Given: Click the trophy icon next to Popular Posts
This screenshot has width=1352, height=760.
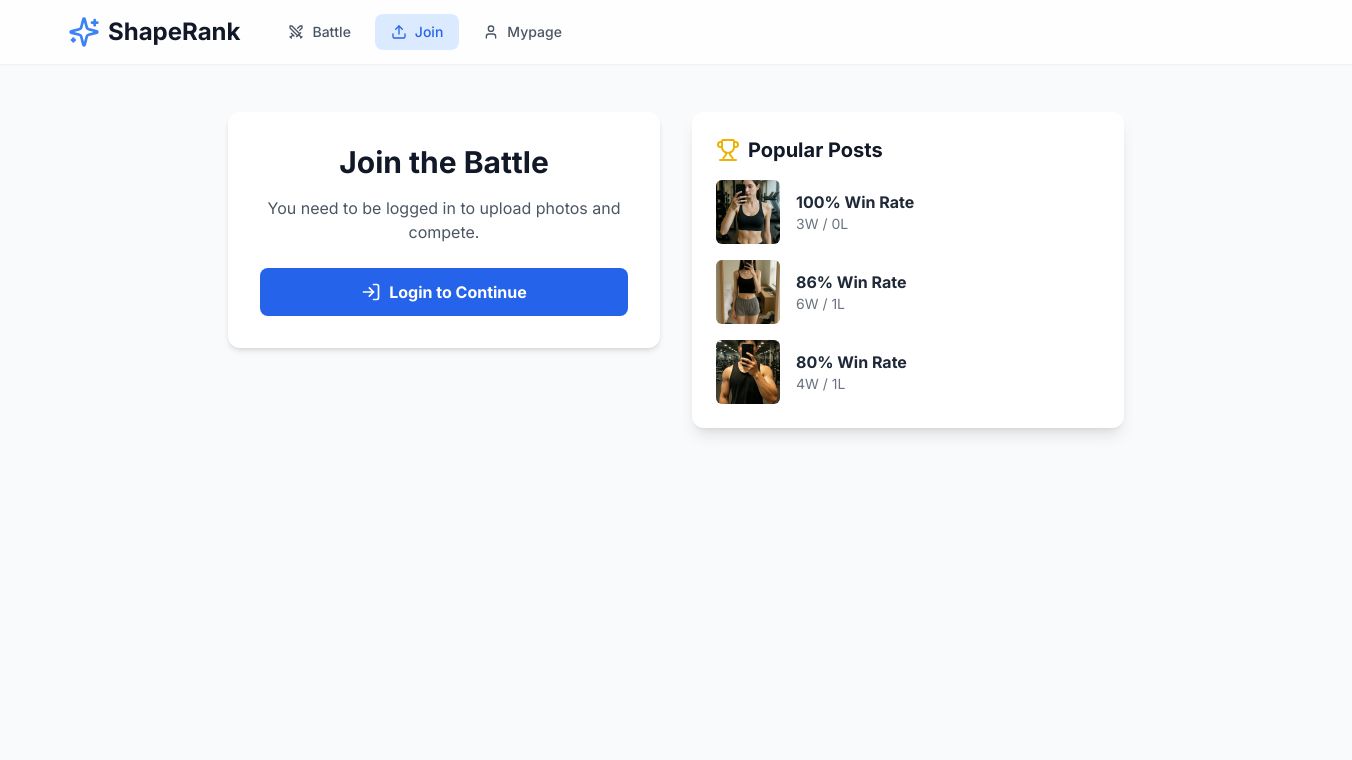Looking at the screenshot, I should pyautogui.click(x=728, y=150).
